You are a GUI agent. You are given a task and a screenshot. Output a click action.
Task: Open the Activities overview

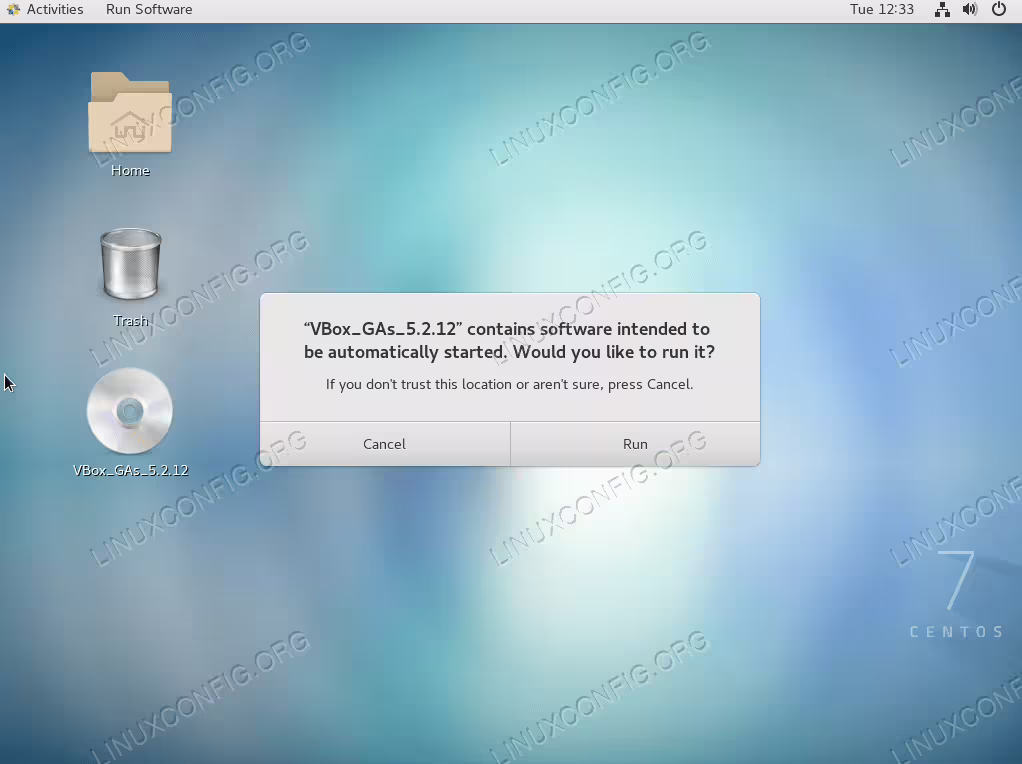[55, 10]
